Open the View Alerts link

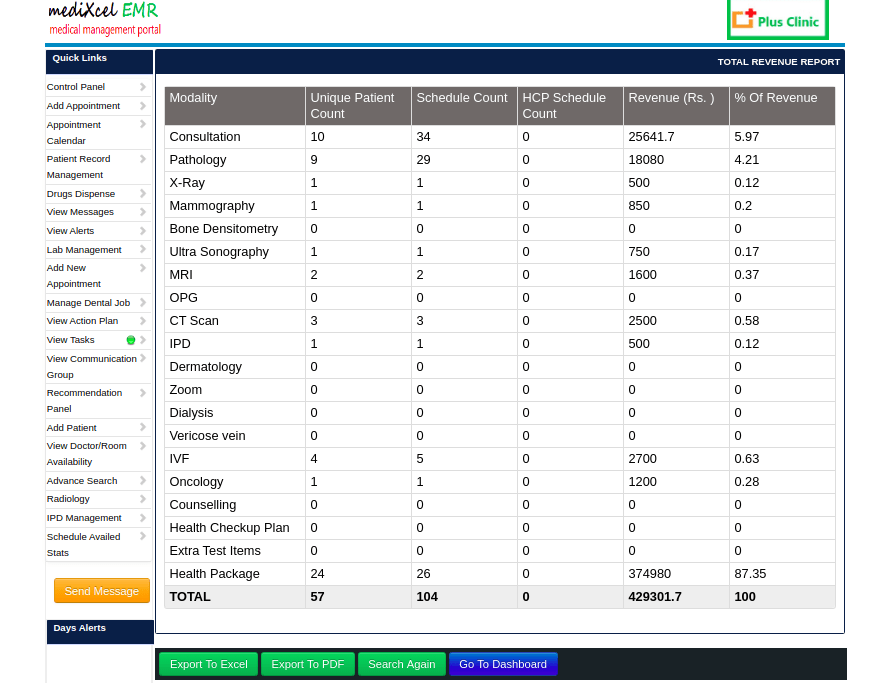(x=70, y=231)
